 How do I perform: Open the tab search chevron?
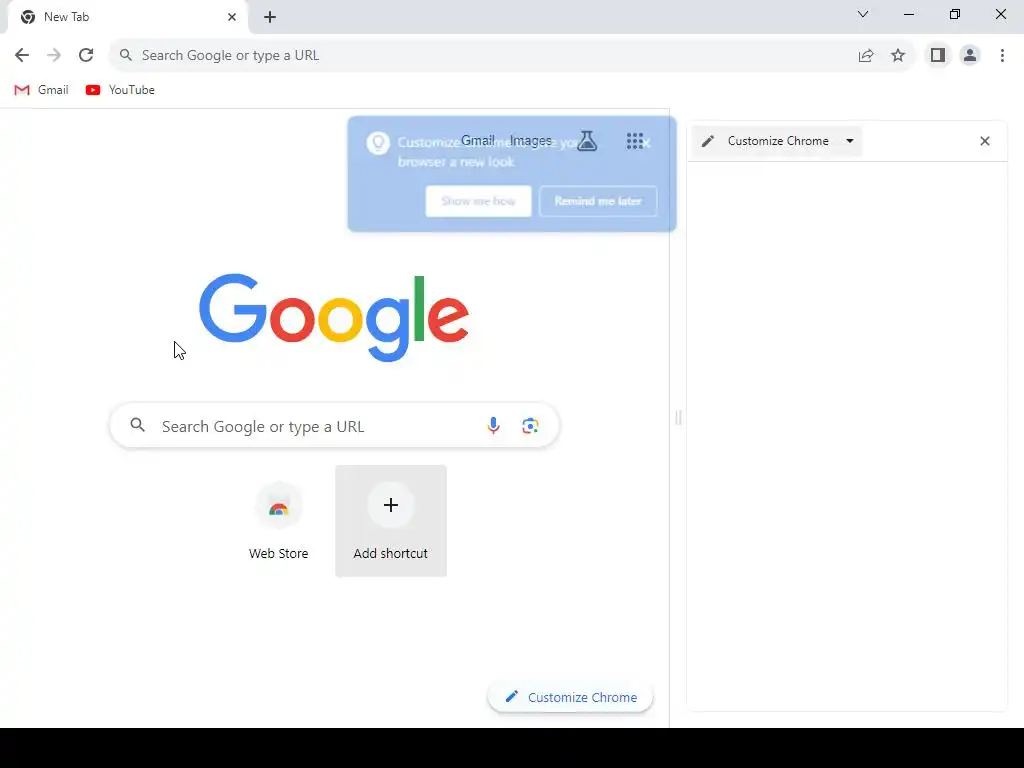[863, 14]
